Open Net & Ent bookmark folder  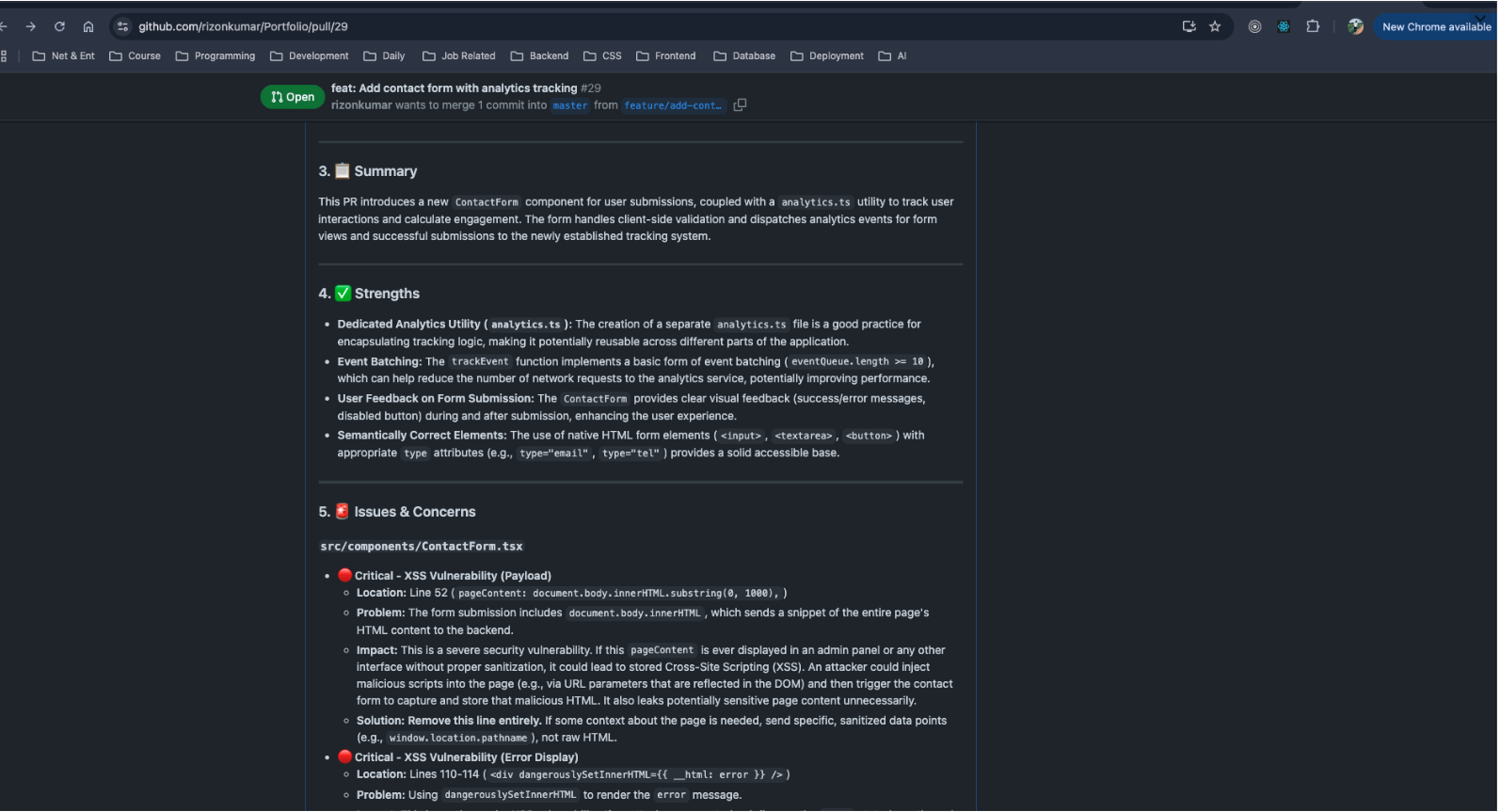[x=64, y=56]
